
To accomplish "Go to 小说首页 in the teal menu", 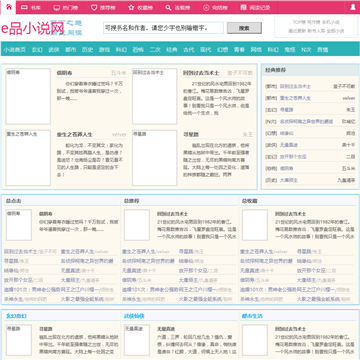I will pos(15,50).
